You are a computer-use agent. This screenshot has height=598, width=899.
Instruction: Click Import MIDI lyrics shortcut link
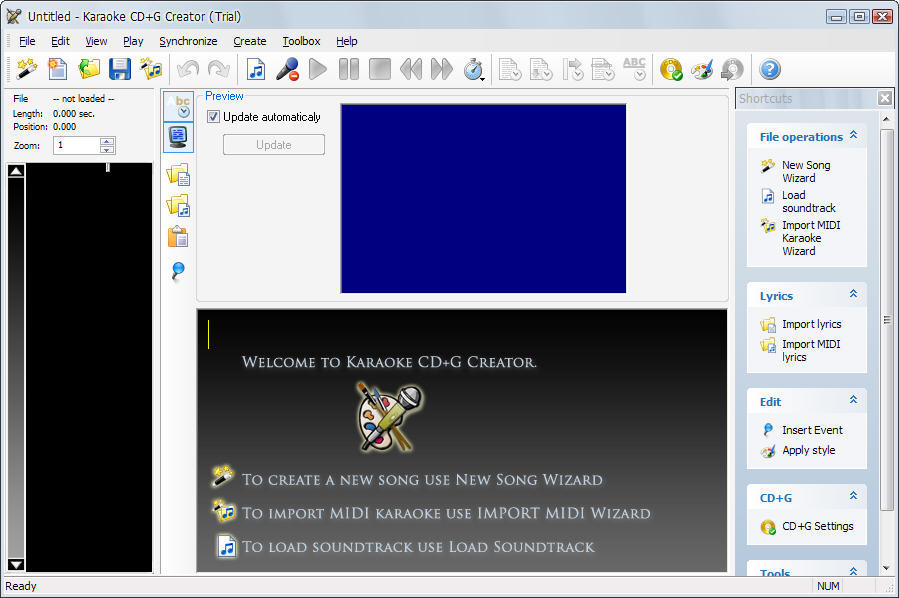[x=811, y=350]
